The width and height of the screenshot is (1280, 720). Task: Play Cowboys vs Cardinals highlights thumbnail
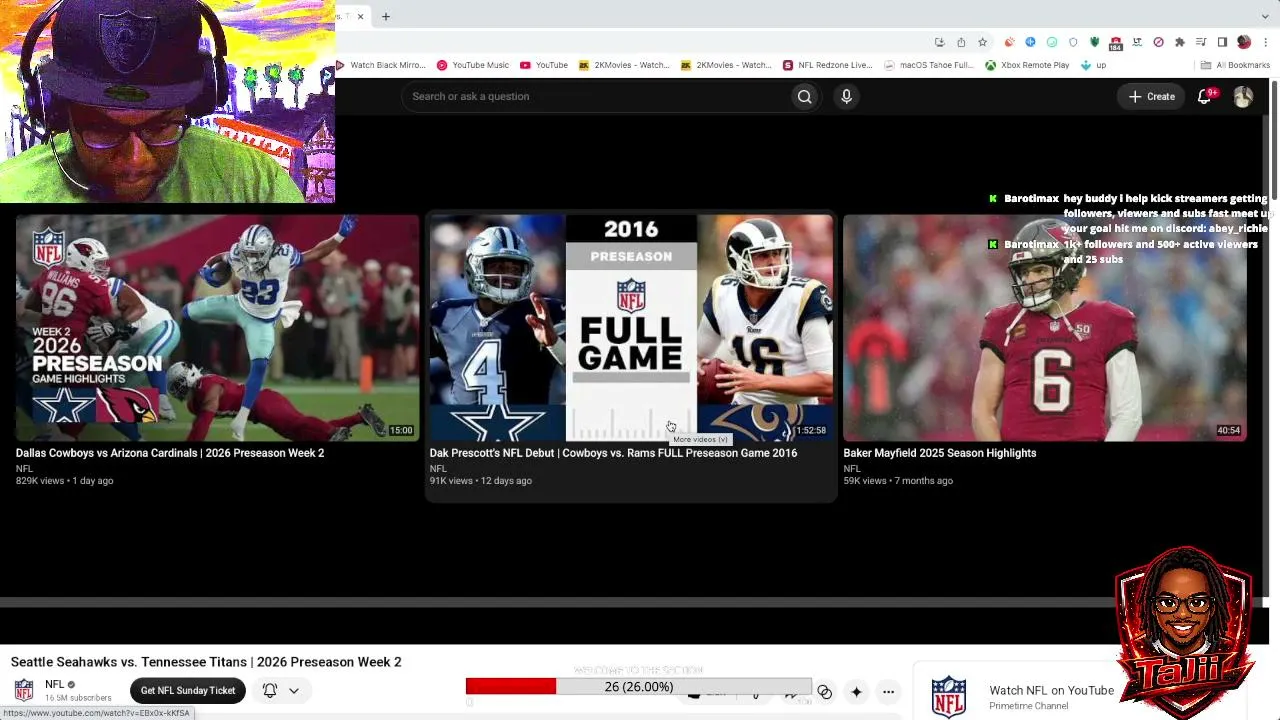(x=217, y=327)
